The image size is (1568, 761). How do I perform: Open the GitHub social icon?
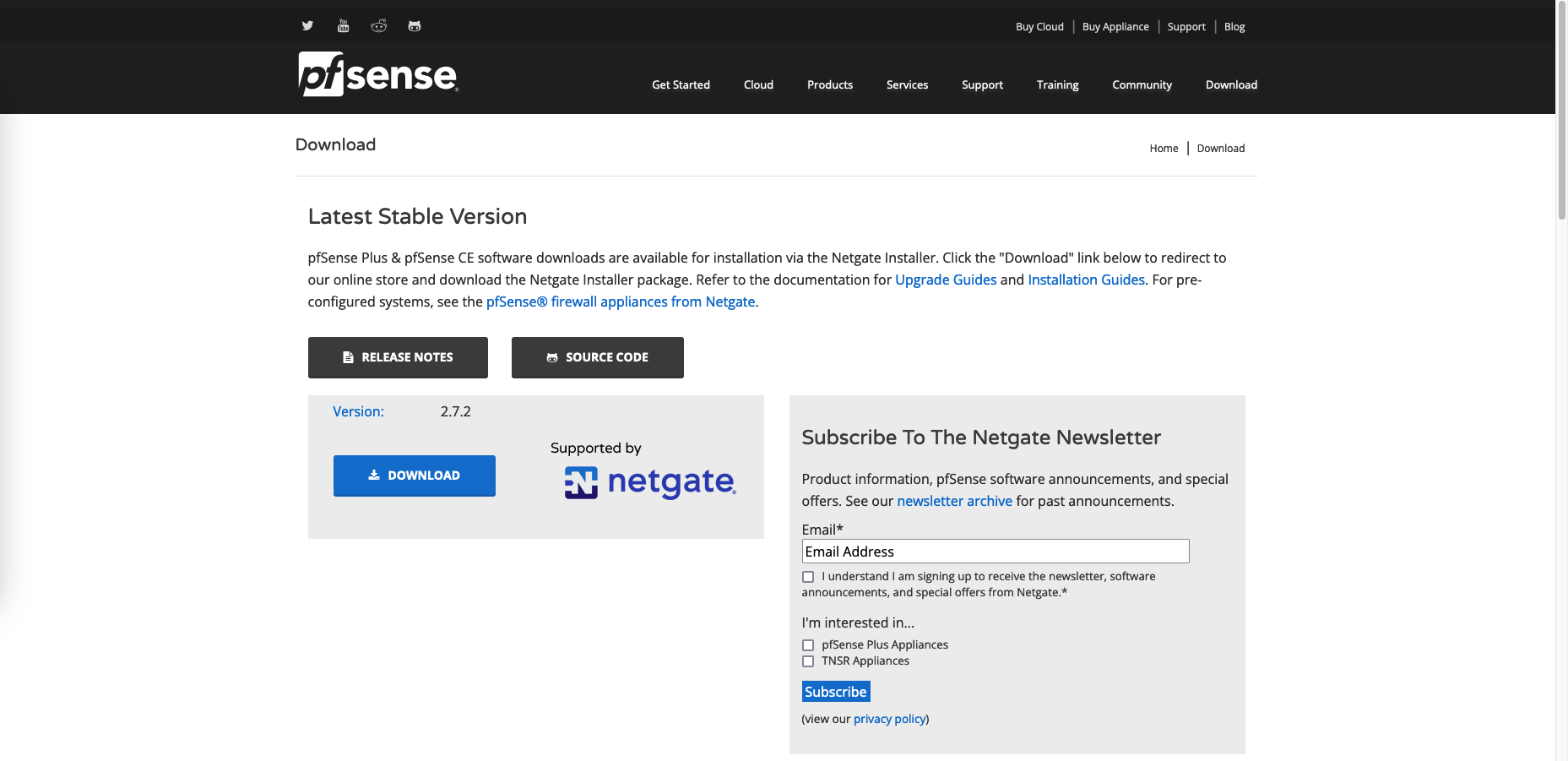[x=414, y=26]
